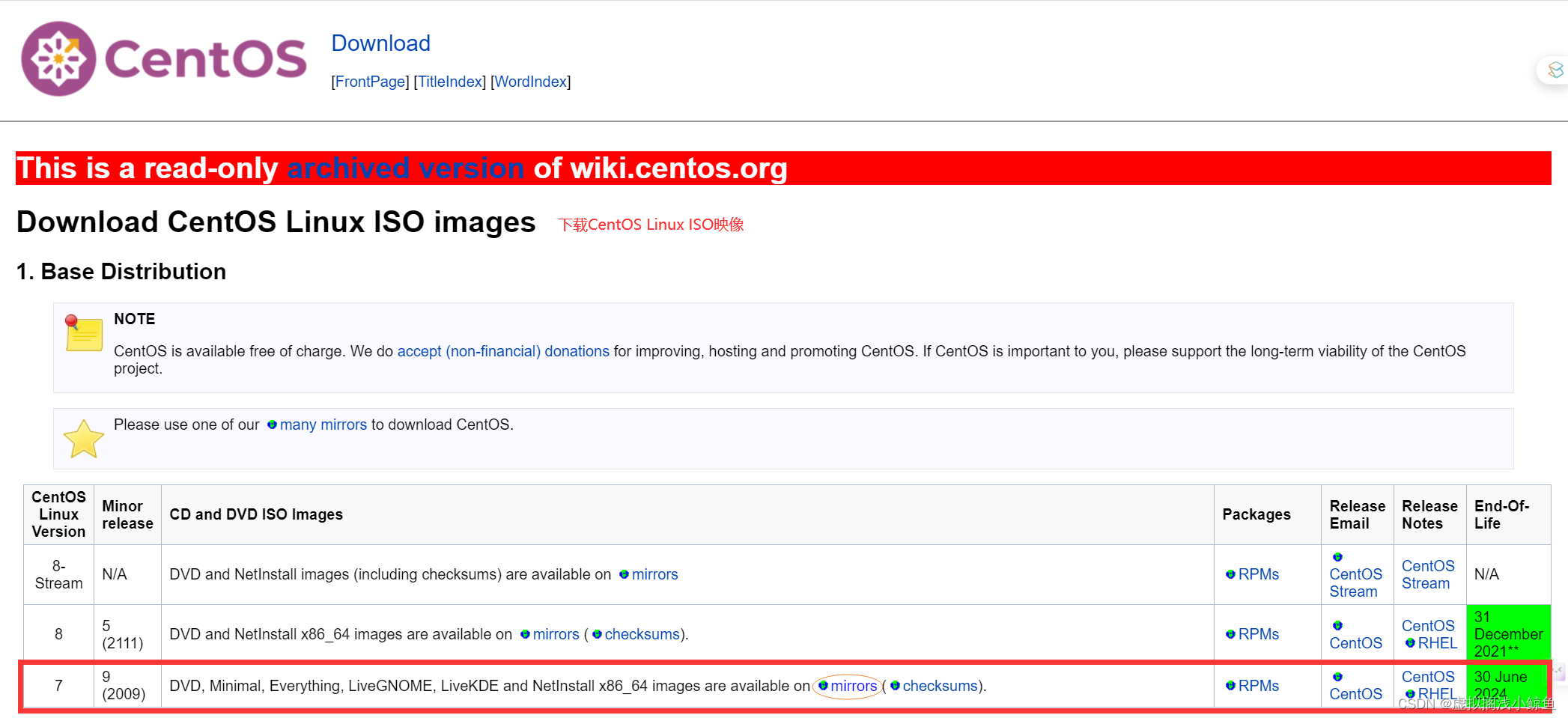1568x718 pixels.
Task: Open RPMs link in CentOS 7 row
Action: 1259,686
